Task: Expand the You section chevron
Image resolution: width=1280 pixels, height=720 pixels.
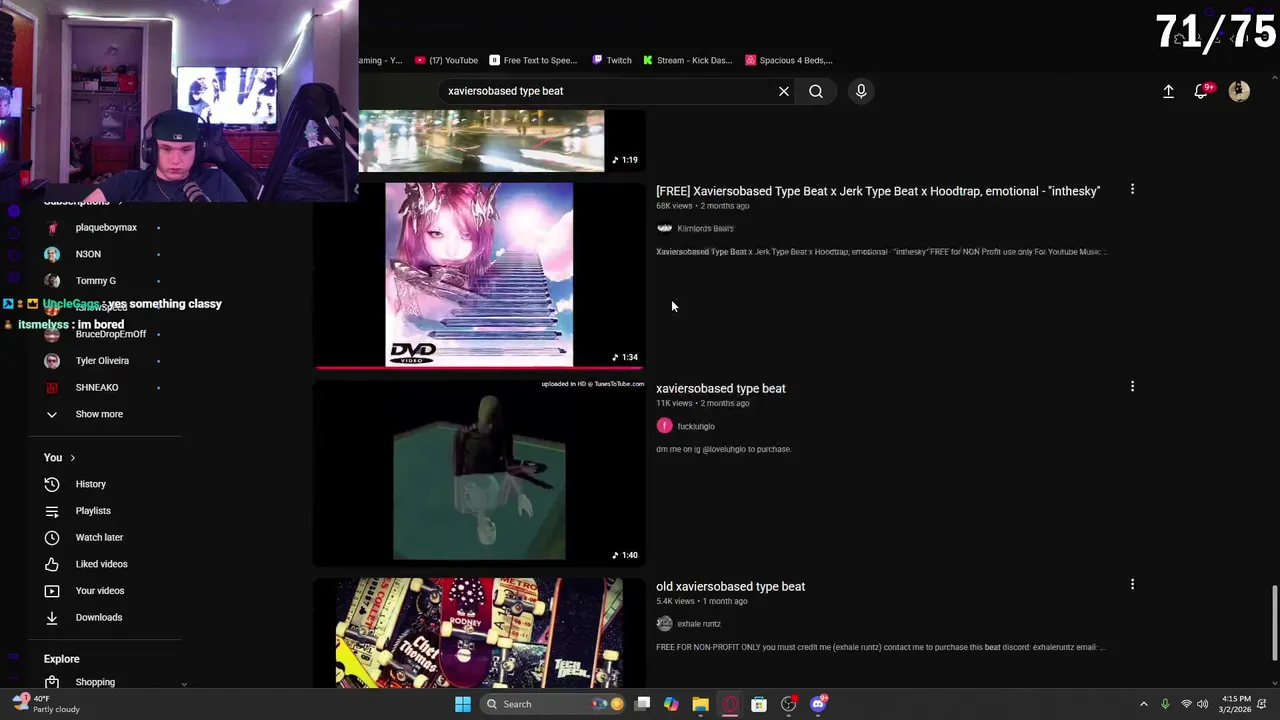Action: point(72,458)
